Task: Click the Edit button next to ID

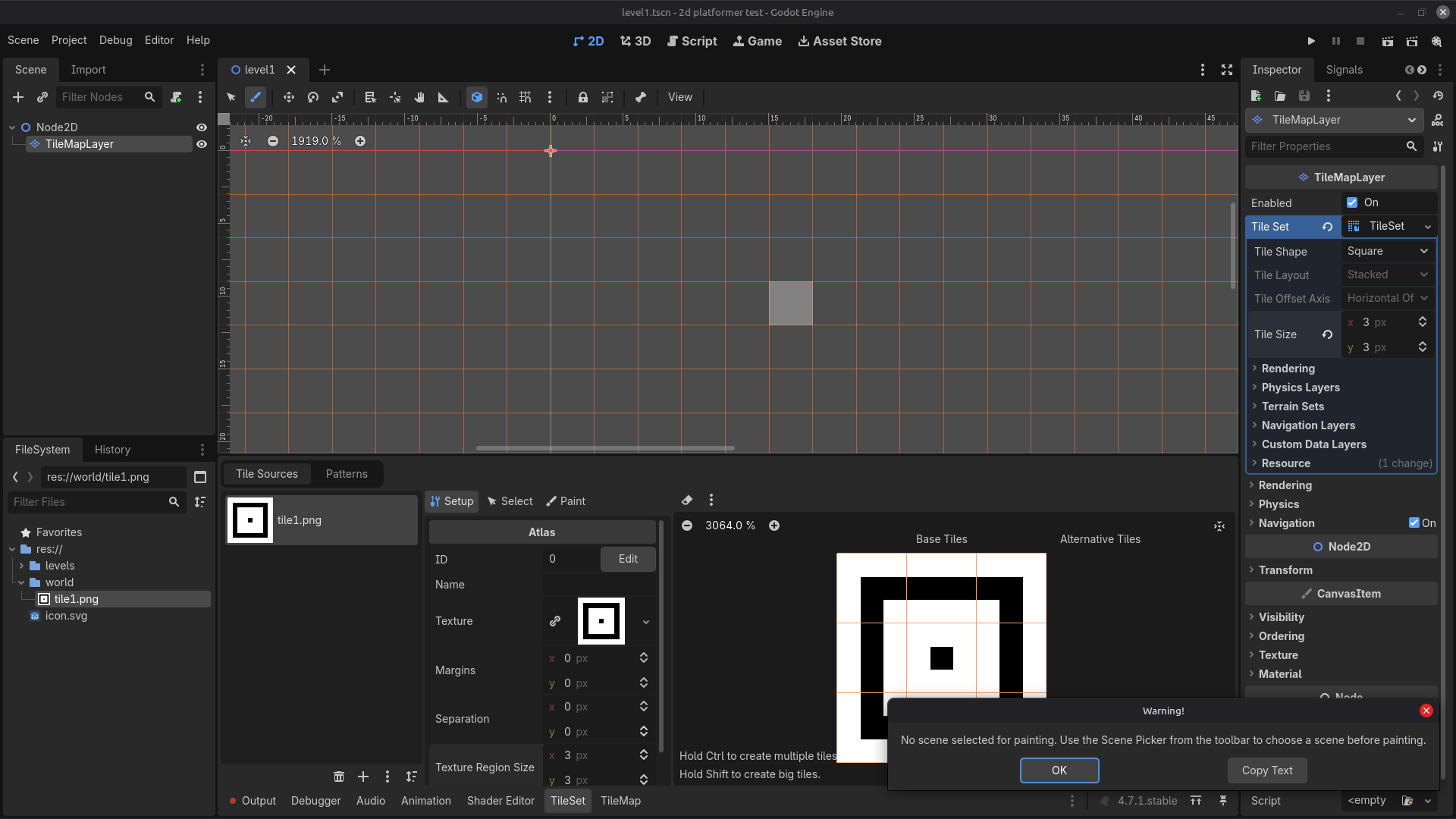Action: (628, 559)
